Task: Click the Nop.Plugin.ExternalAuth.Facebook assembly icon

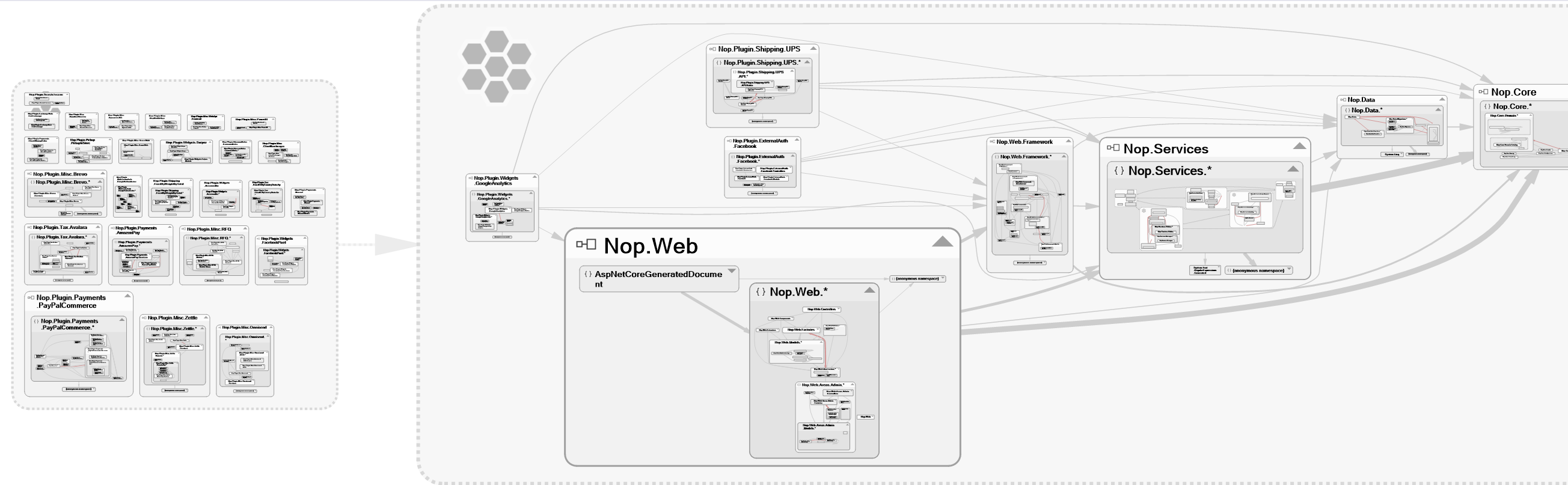Action: click(x=729, y=141)
